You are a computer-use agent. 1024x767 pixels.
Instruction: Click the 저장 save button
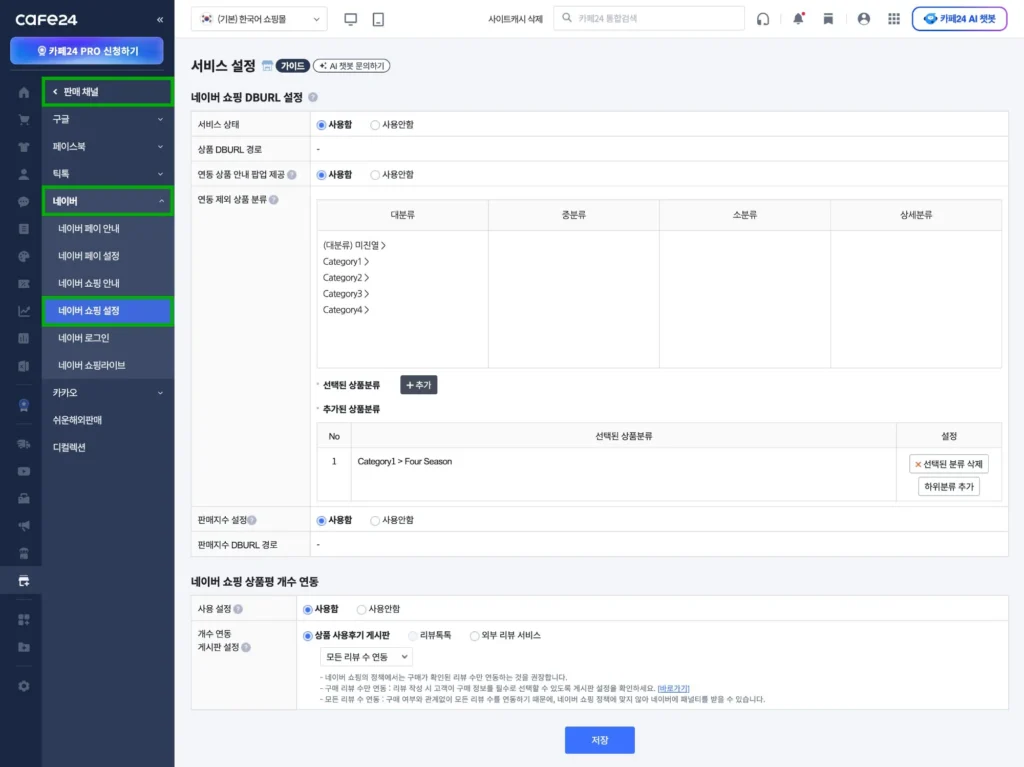(599, 740)
